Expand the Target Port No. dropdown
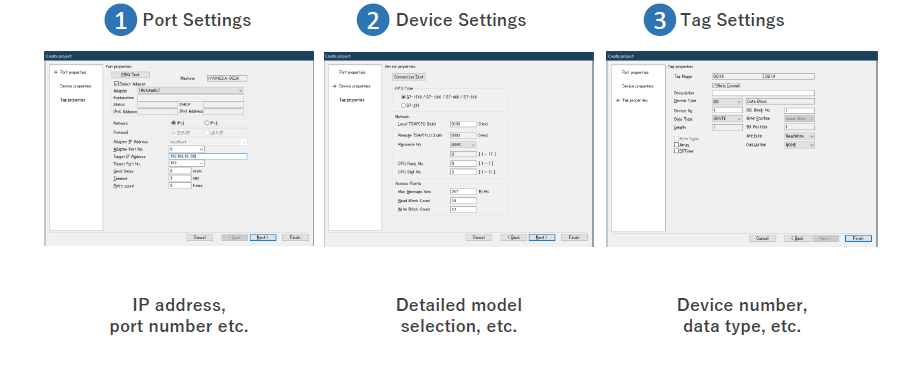Screen dimensions: 916x367 click(x=186, y=164)
